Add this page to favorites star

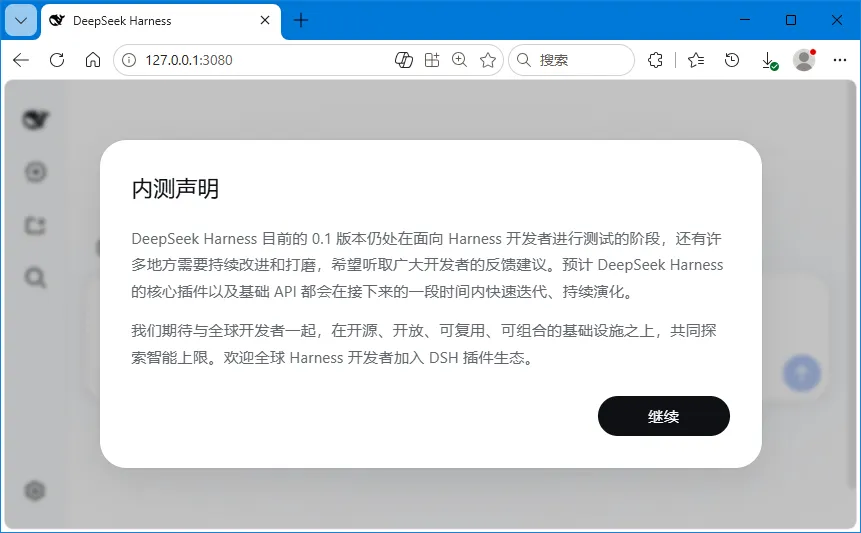coord(488,60)
